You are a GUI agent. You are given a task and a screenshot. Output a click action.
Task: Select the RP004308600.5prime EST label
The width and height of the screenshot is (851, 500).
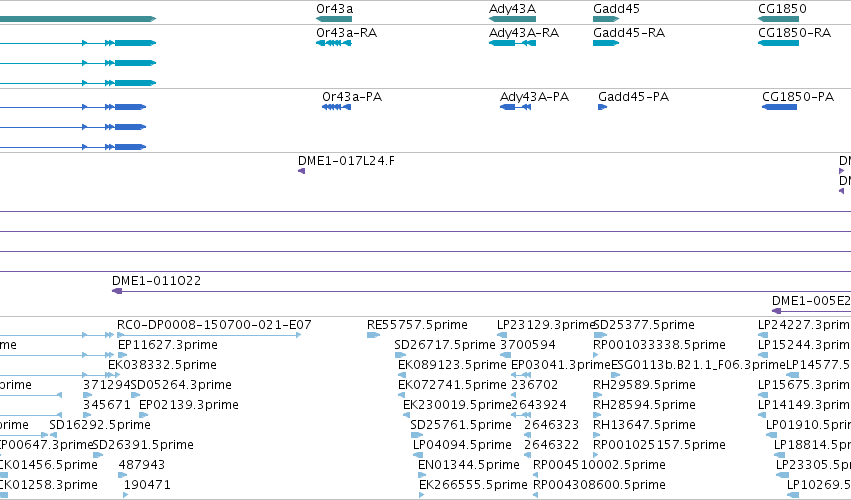click(x=599, y=485)
